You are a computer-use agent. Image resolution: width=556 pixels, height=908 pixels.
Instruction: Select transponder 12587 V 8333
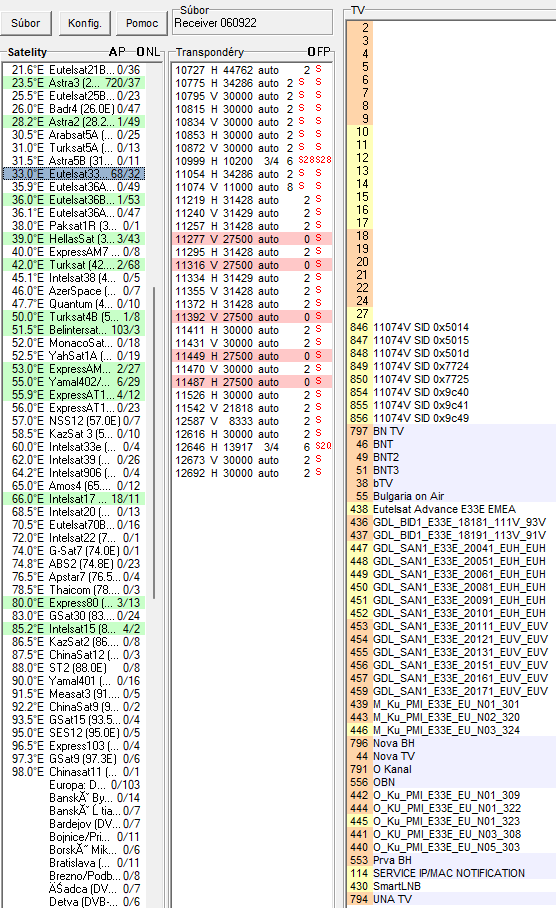[x=253, y=421]
